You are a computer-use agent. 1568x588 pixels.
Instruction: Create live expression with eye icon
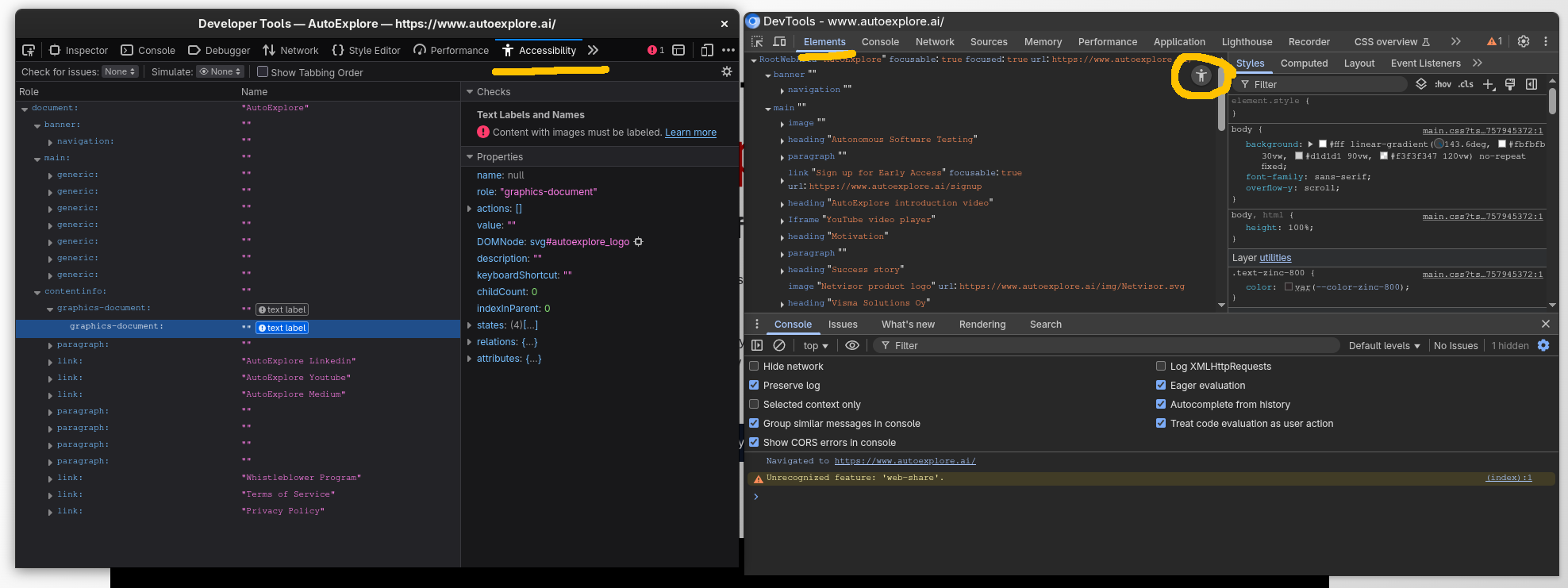pyautogui.click(x=852, y=346)
